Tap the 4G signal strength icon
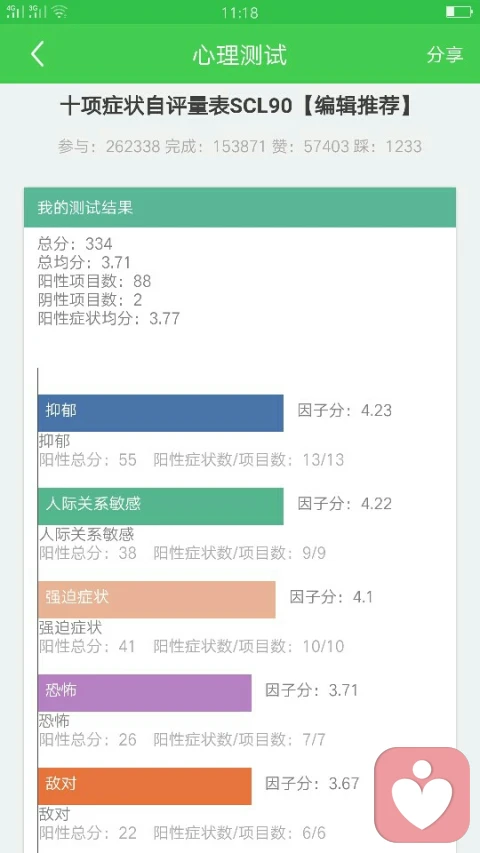The image size is (480, 853). coord(15,11)
